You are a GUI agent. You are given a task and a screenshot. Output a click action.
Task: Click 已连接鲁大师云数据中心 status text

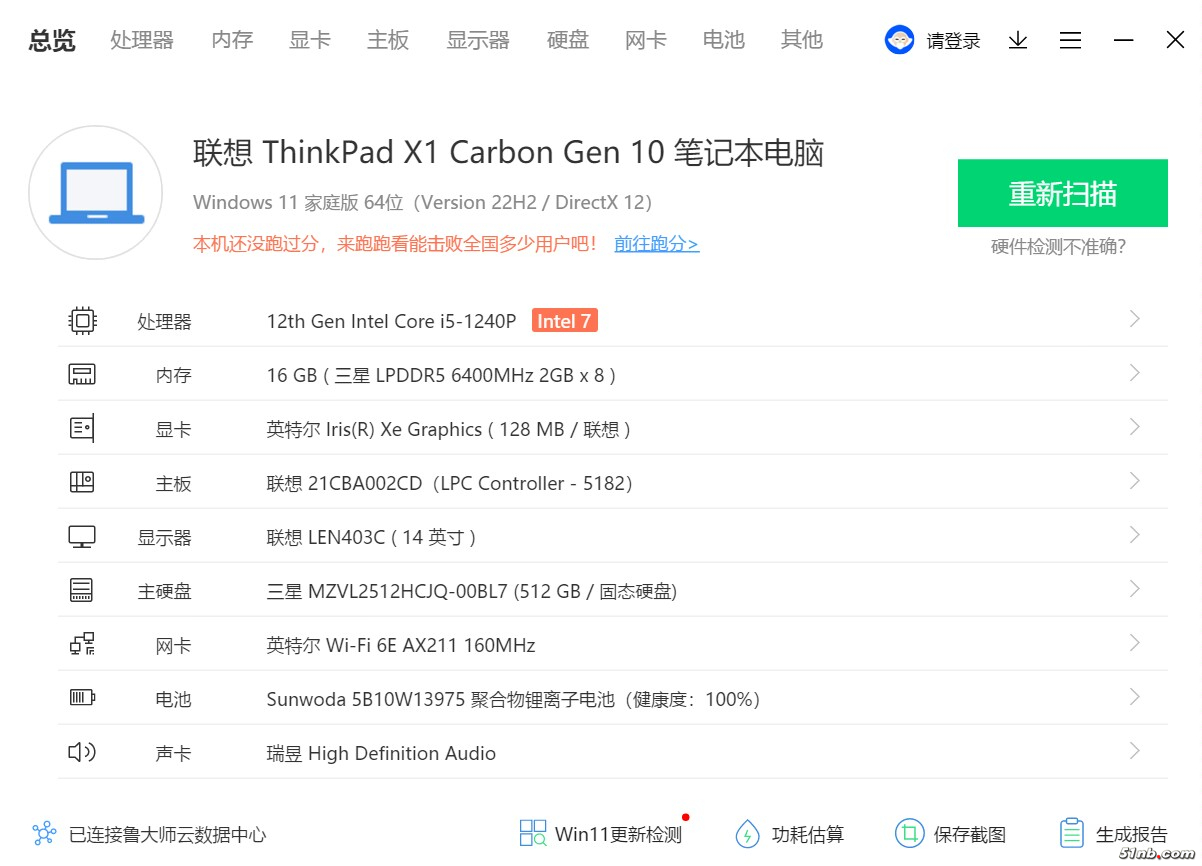point(168,834)
